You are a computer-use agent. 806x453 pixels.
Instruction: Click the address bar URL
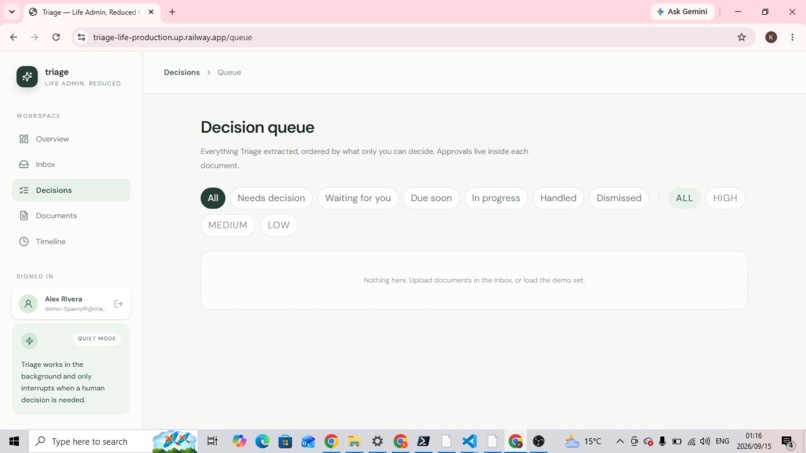tap(173, 37)
